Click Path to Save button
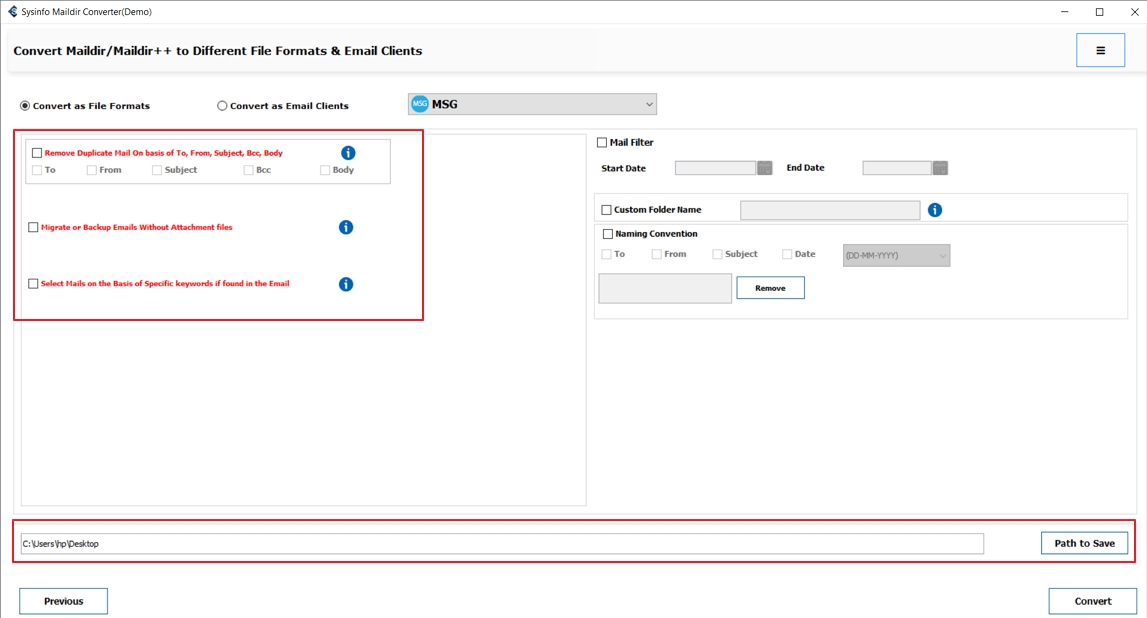The width and height of the screenshot is (1147, 618). point(1084,543)
